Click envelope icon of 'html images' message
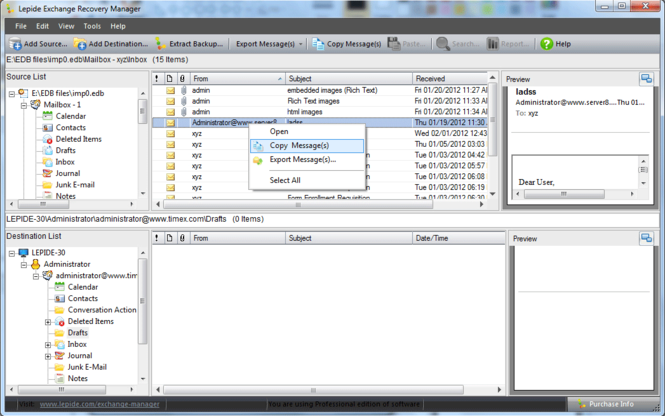 click(x=170, y=112)
